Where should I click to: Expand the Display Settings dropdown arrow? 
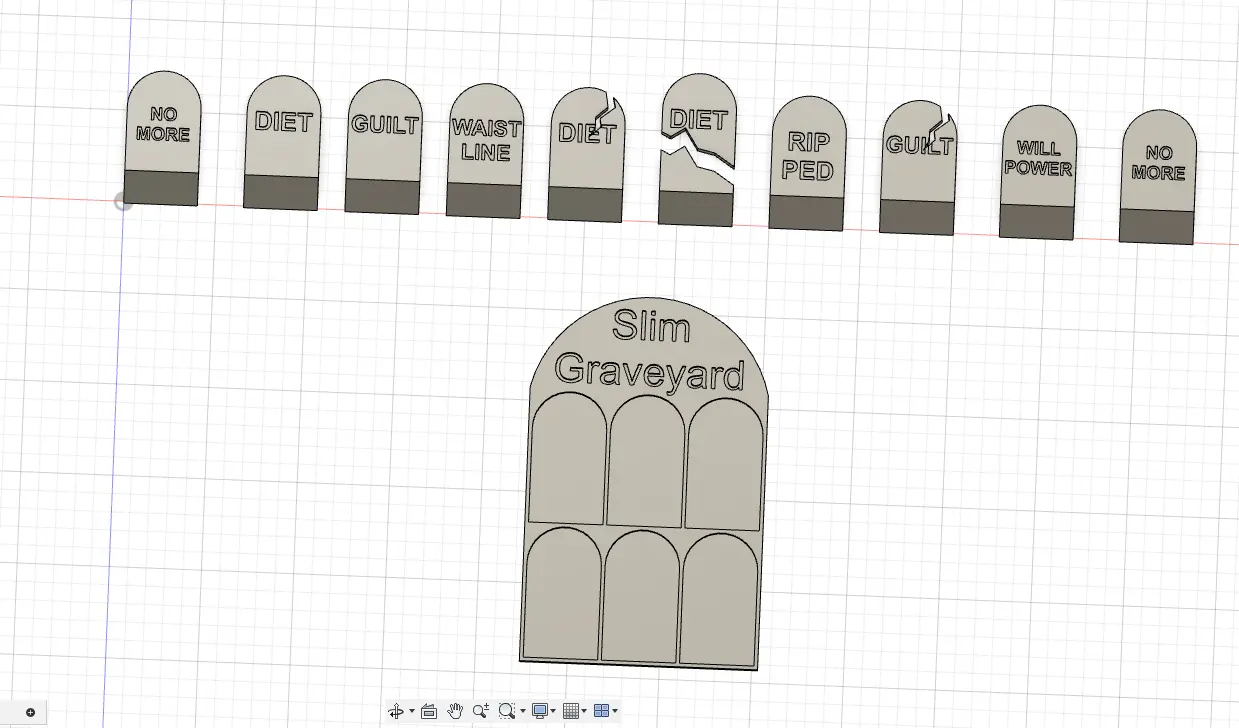point(553,712)
